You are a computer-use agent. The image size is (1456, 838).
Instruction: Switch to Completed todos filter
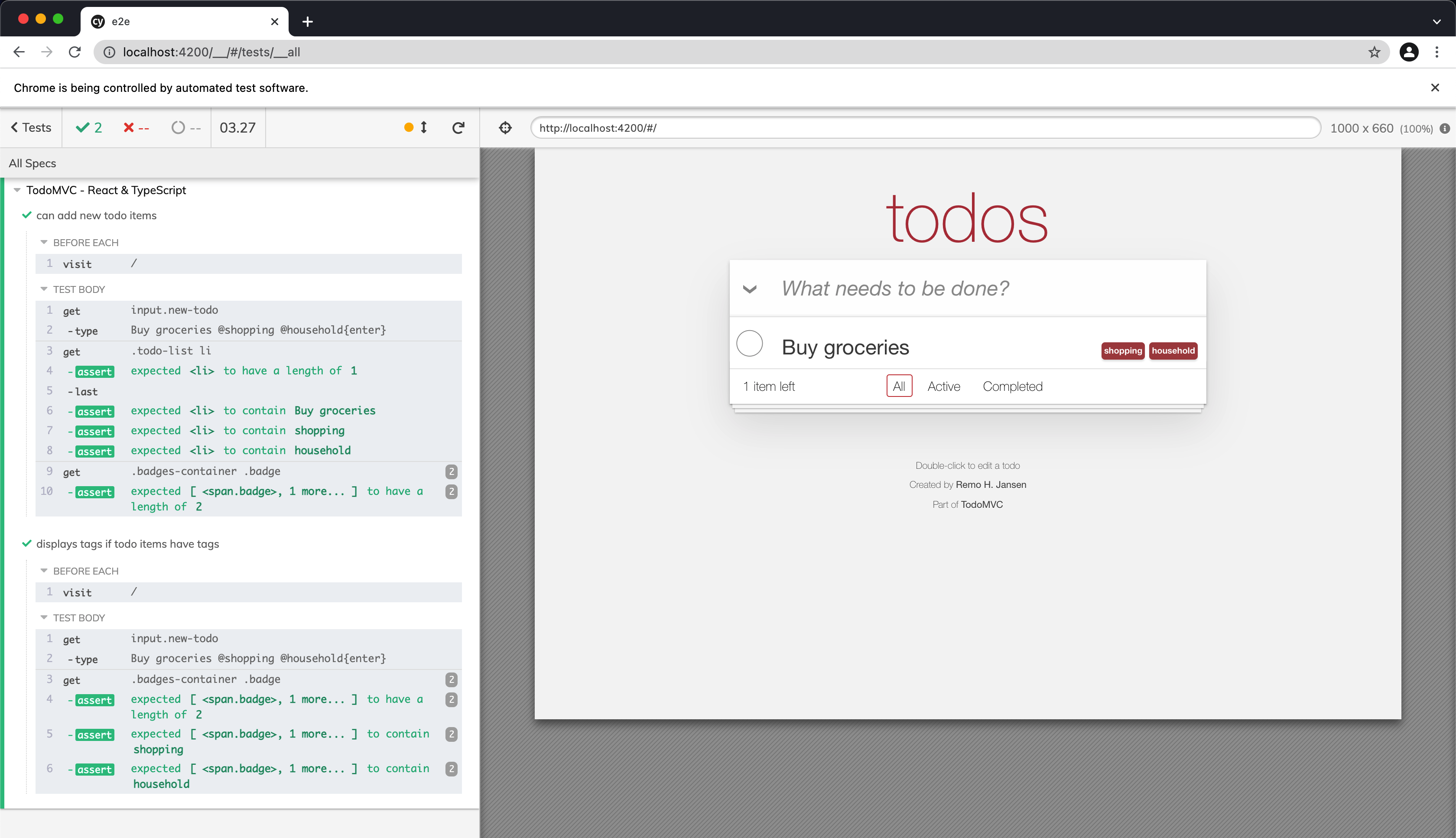pos(1012,386)
